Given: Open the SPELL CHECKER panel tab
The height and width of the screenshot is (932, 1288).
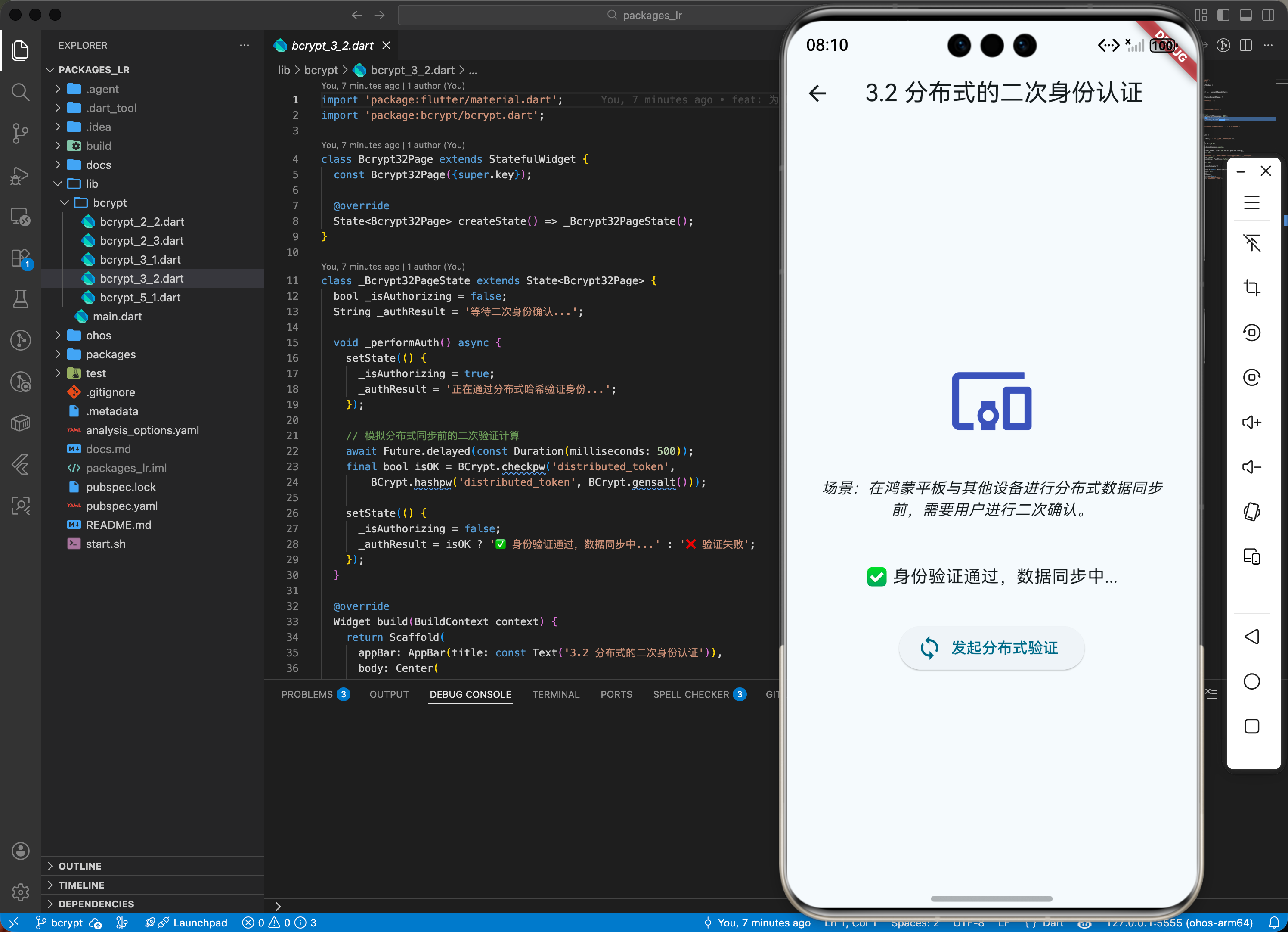Looking at the screenshot, I should 692,694.
